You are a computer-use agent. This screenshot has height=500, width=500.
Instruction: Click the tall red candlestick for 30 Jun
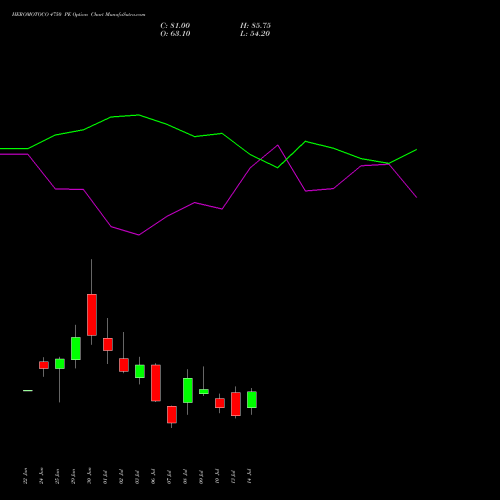coord(92,315)
